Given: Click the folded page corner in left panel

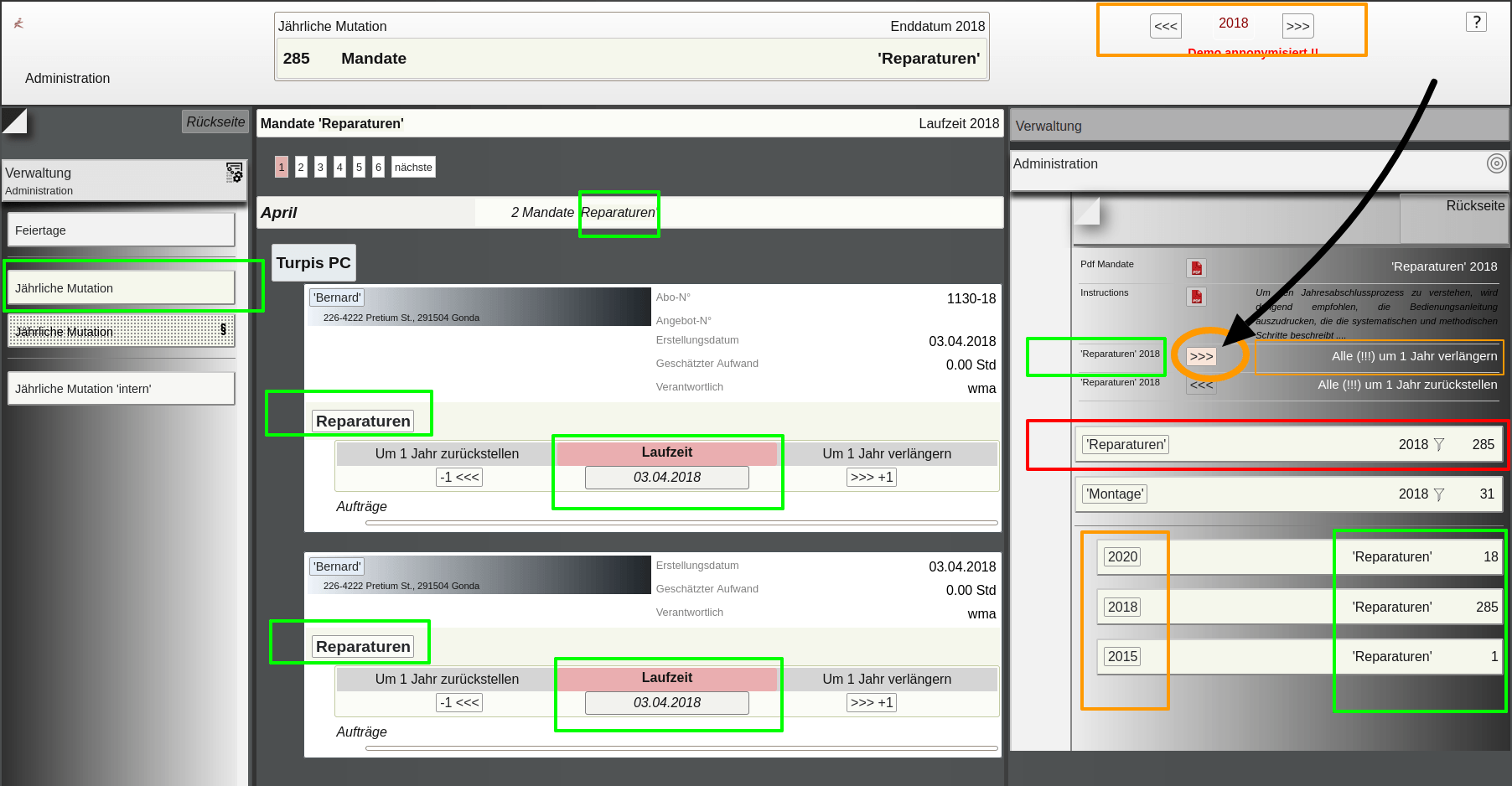Looking at the screenshot, I should pyautogui.click(x=14, y=122).
